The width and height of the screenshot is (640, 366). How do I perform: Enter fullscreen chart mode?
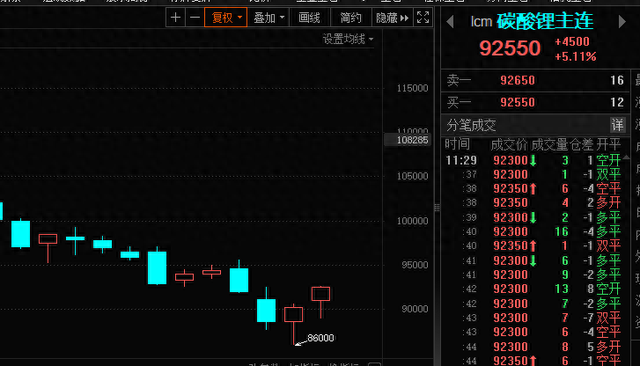(423, 18)
